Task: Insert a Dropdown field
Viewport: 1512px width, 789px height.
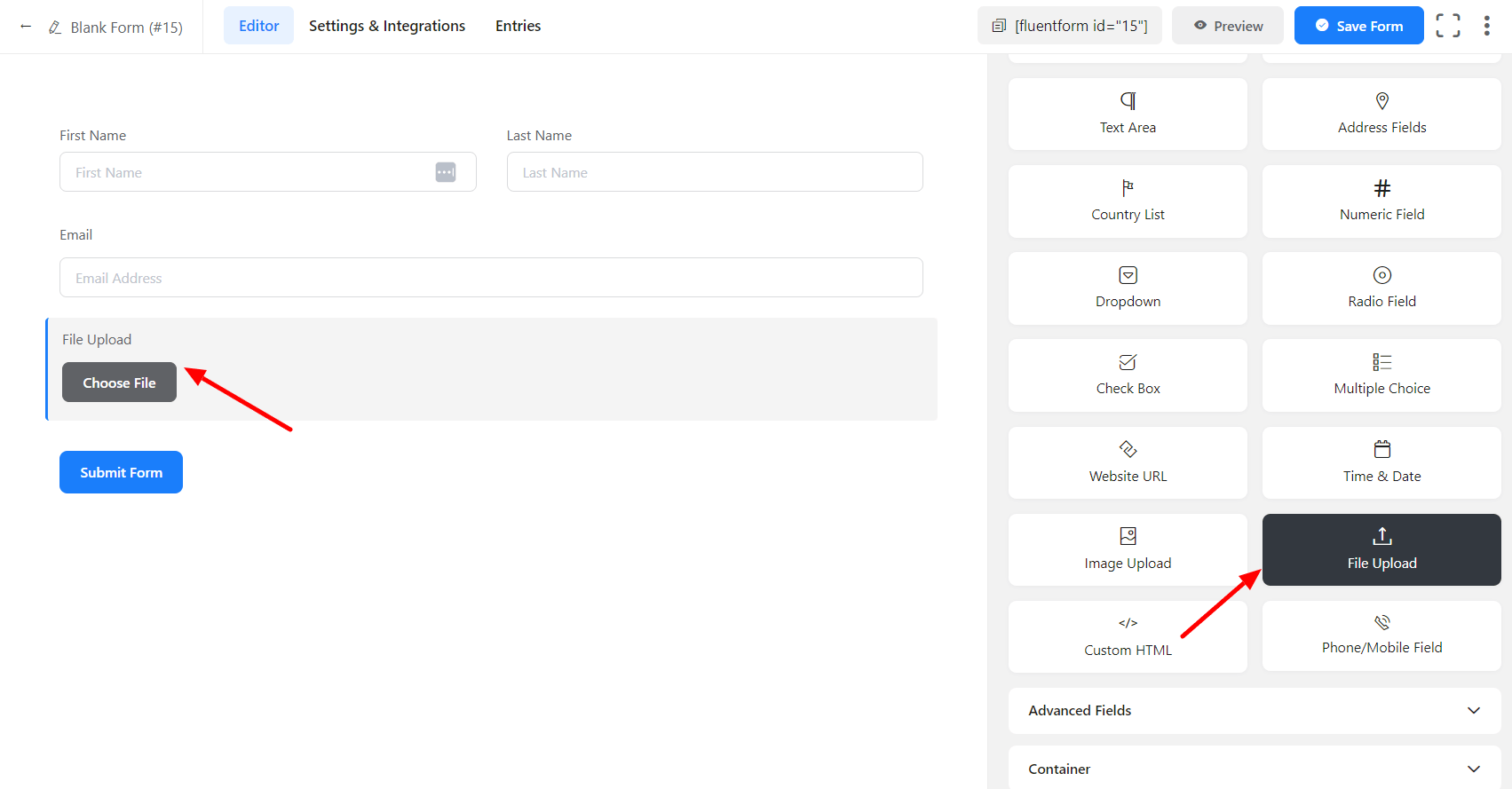Action: pos(1128,288)
